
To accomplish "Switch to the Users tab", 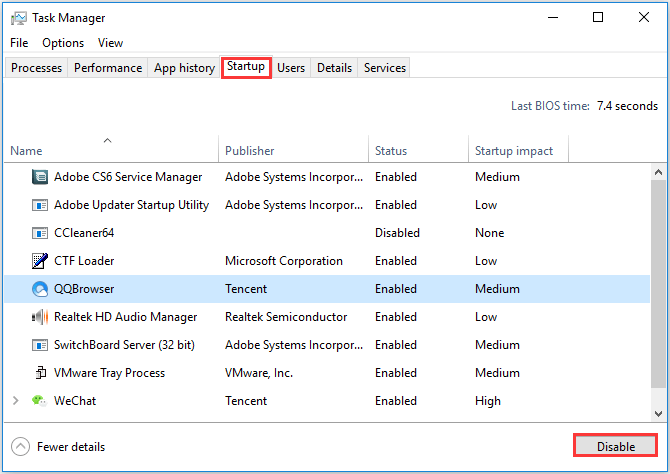I will click(x=291, y=68).
